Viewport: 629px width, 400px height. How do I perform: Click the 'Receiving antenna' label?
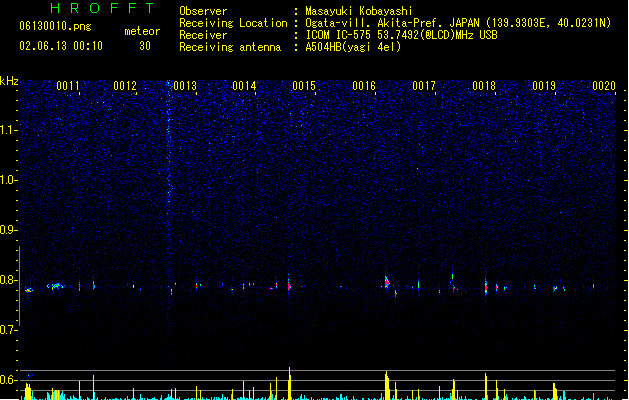pos(230,47)
